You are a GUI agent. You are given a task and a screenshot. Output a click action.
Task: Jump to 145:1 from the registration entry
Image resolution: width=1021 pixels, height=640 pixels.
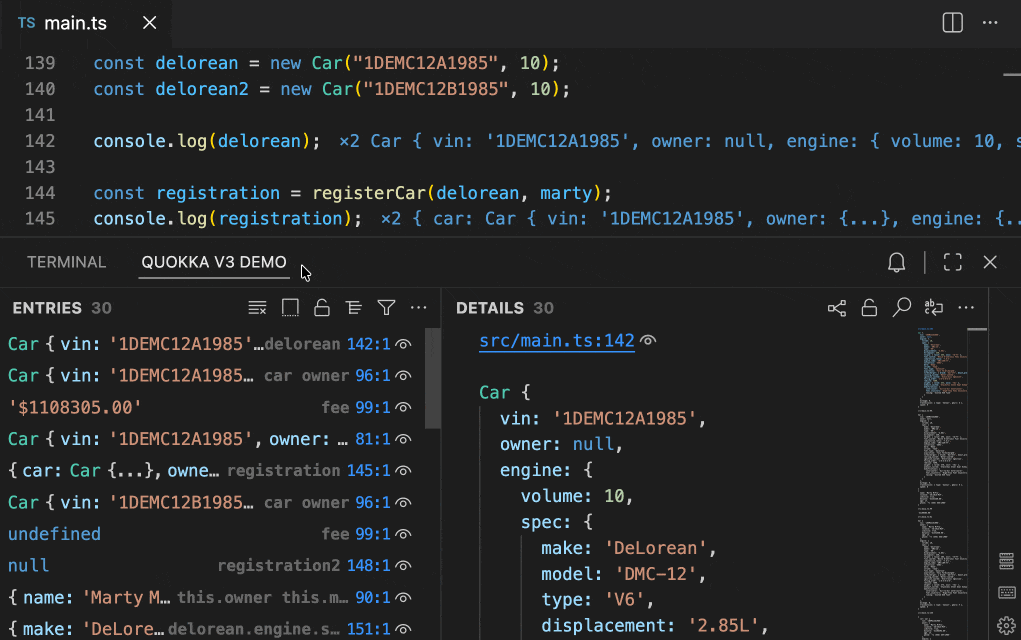pyautogui.click(x=368, y=471)
